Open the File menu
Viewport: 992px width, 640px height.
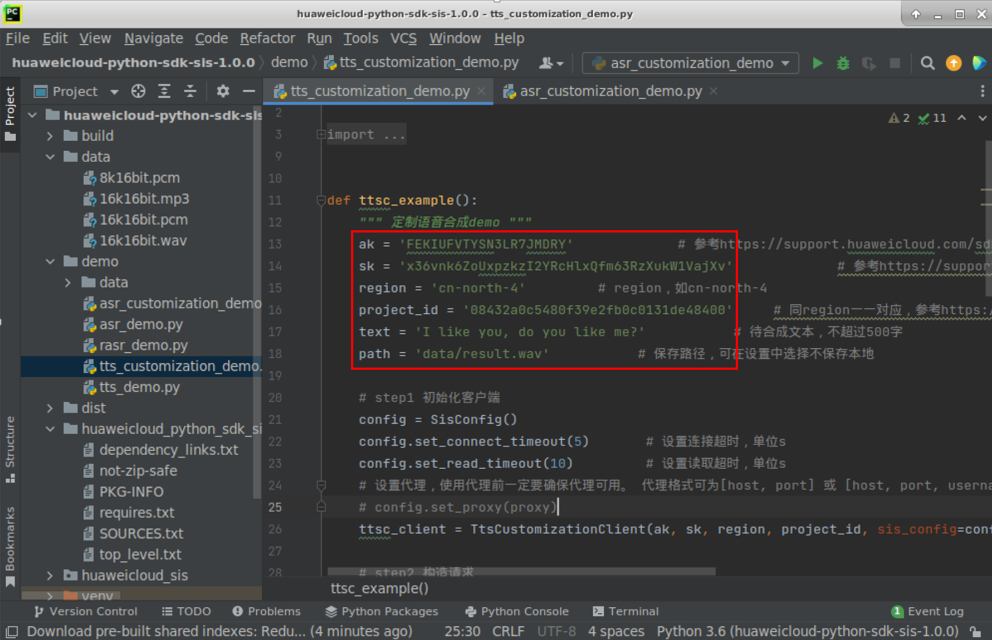coord(18,39)
